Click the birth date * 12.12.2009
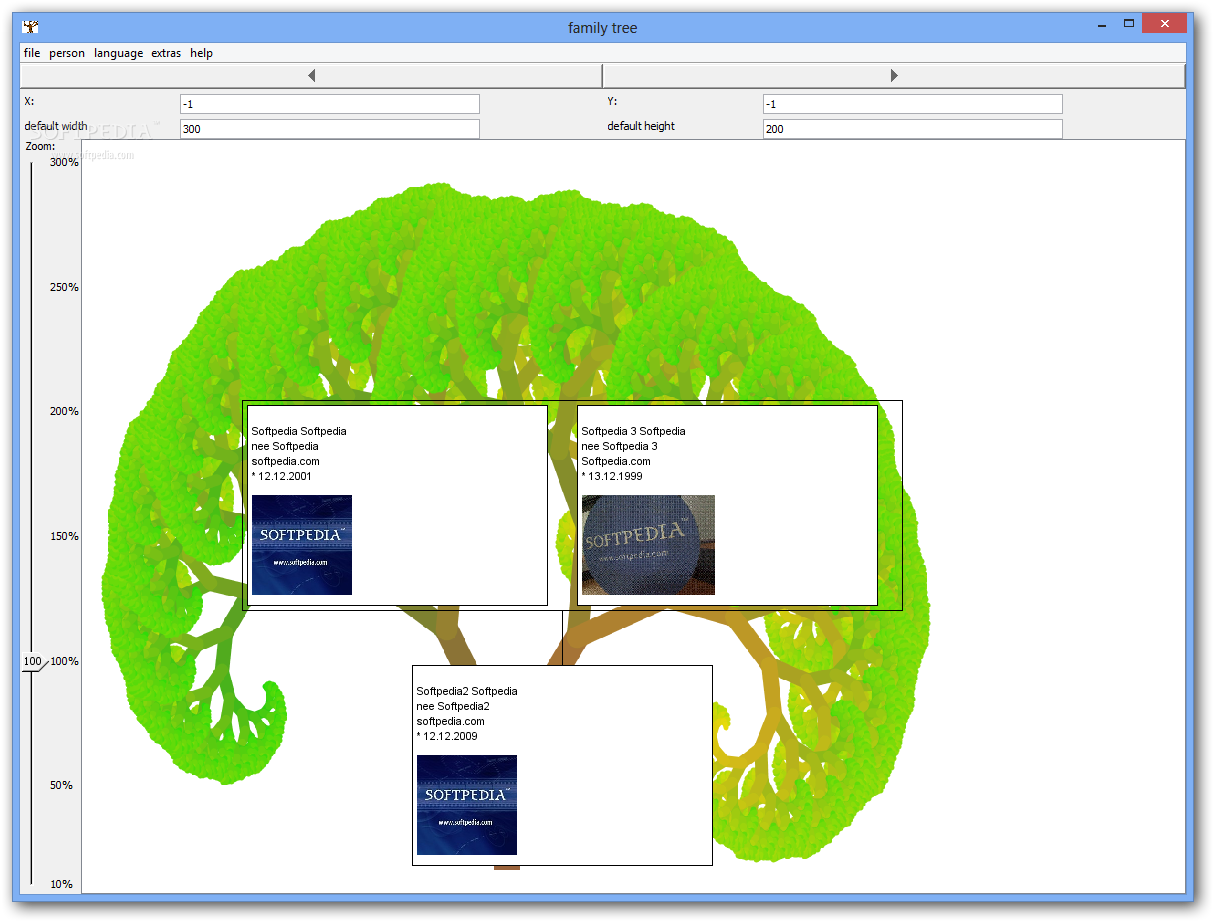 click(x=447, y=736)
